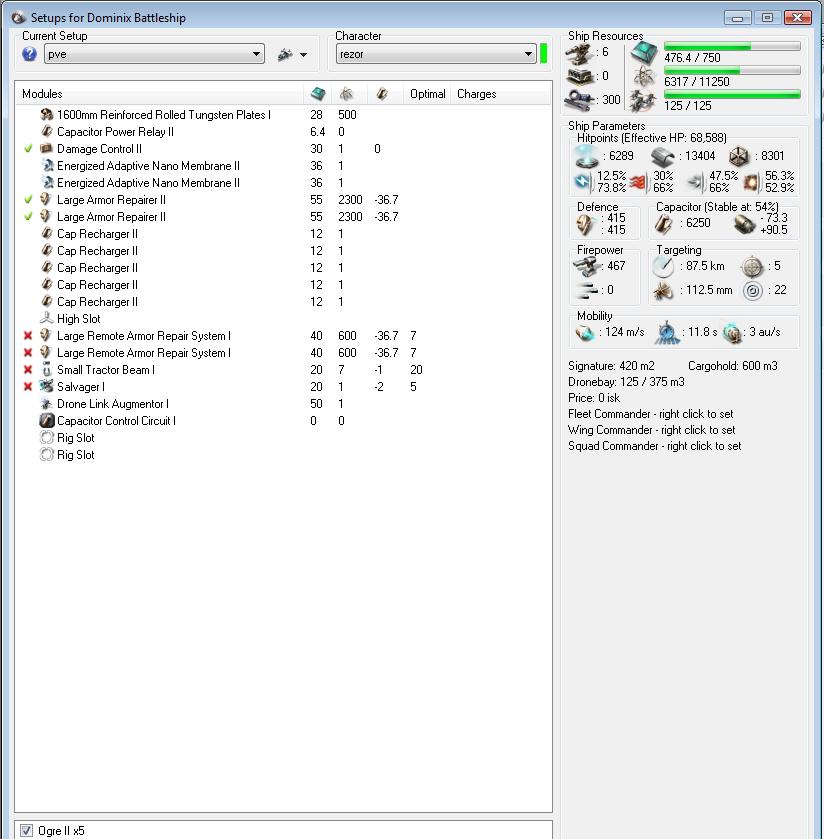Click scan resolution icon 112.5 mm

coord(663,291)
